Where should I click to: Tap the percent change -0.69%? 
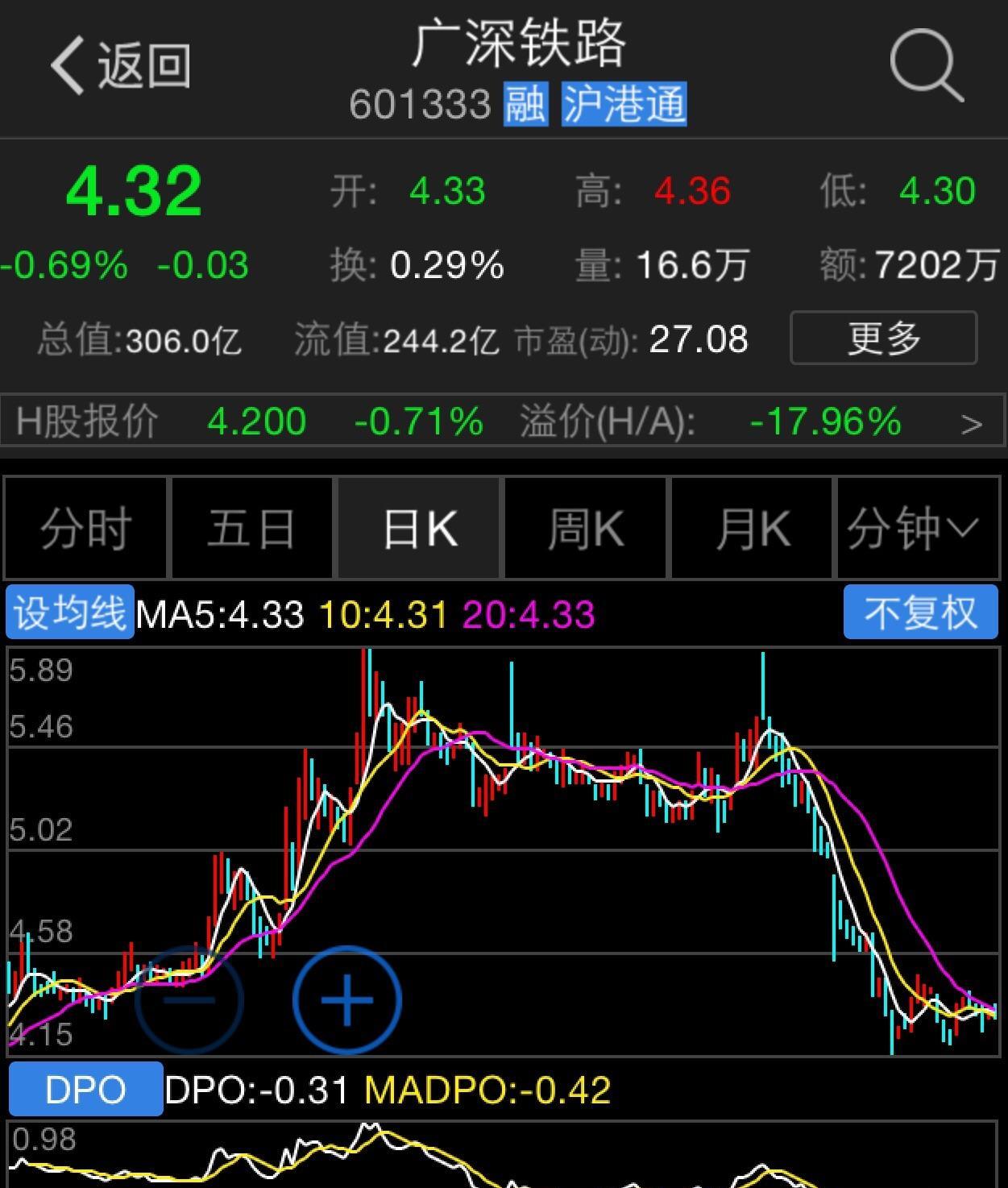(64, 265)
